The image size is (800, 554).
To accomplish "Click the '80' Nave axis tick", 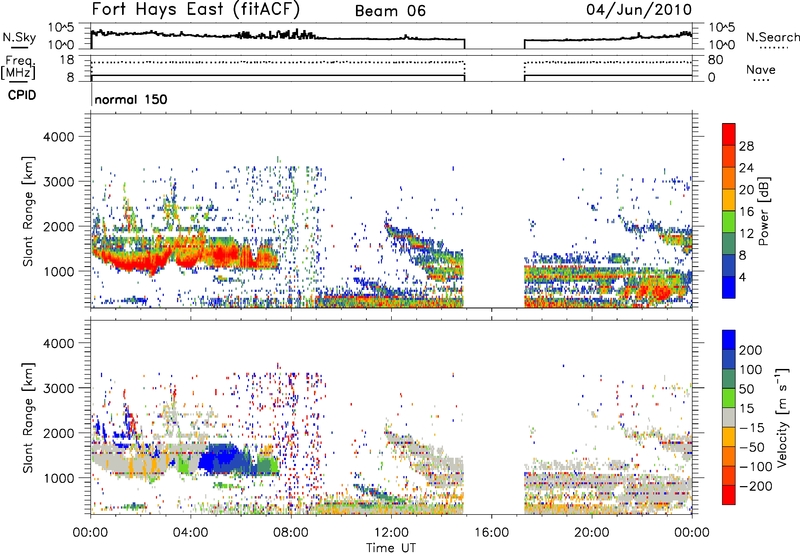I will [715, 60].
